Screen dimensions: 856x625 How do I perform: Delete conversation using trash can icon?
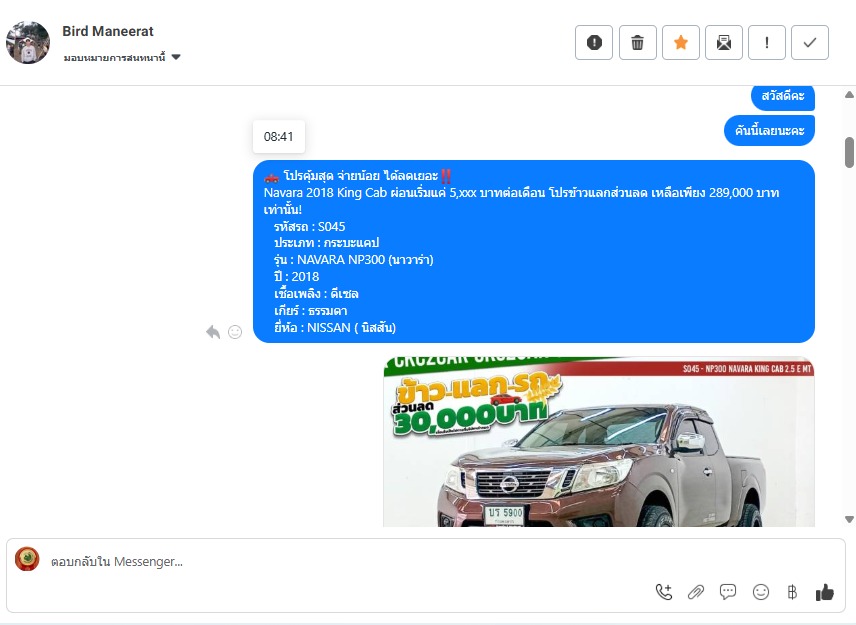pos(638,43)
